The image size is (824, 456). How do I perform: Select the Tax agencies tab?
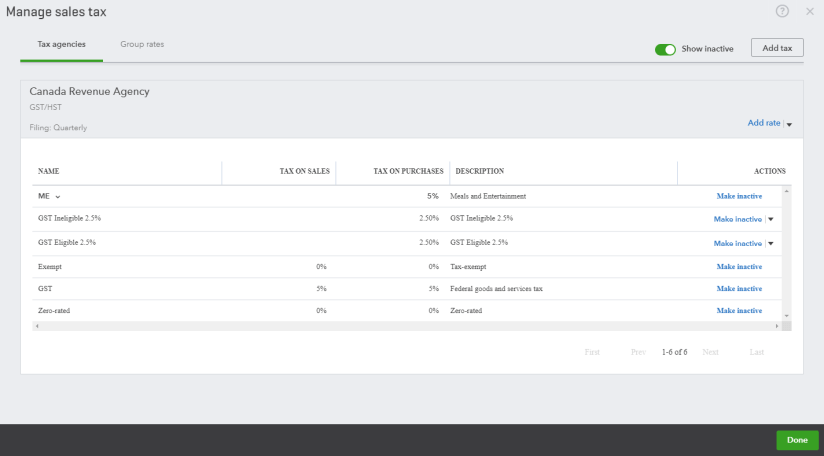point(61,45)
